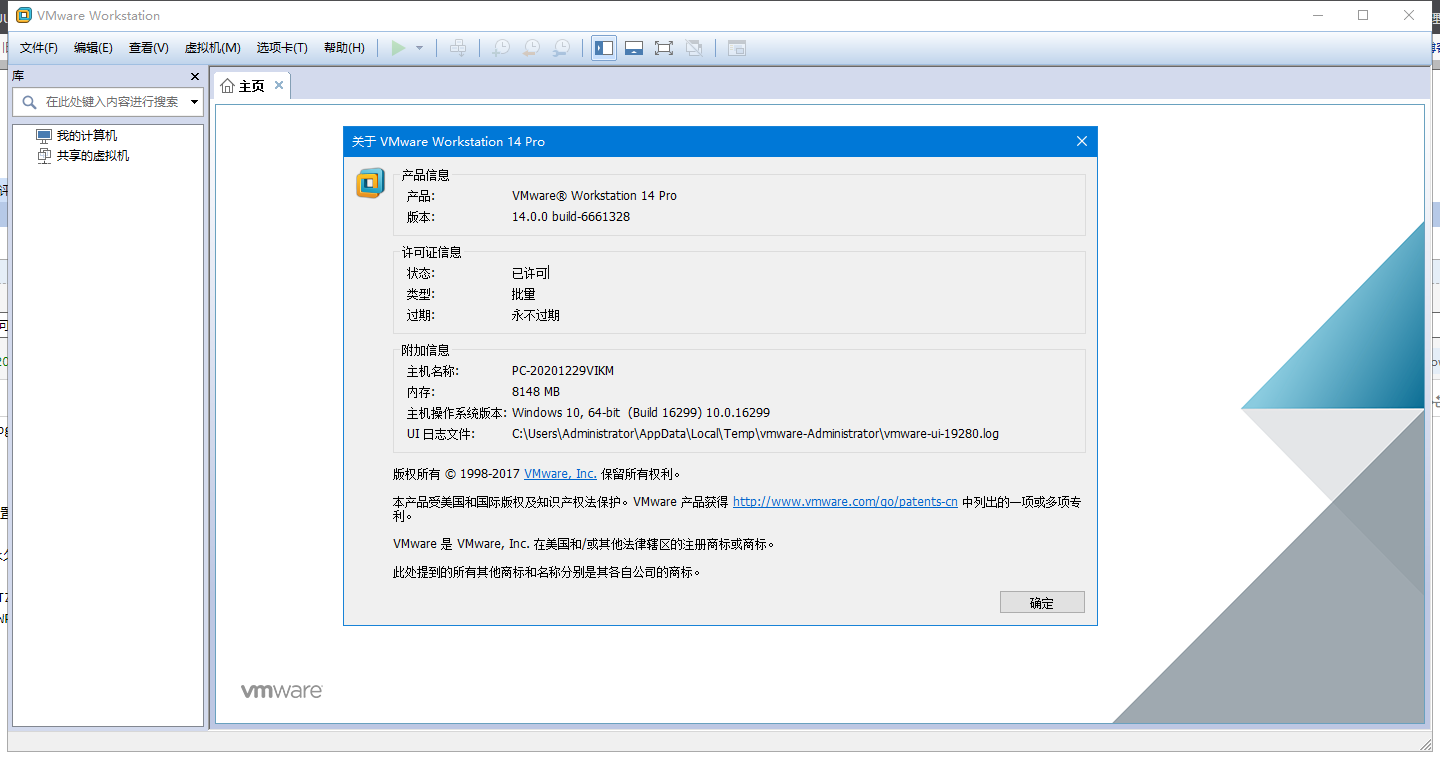1440x759 pixels.
Task: Open the 文件(F) menu
Action: click(39, 48)
